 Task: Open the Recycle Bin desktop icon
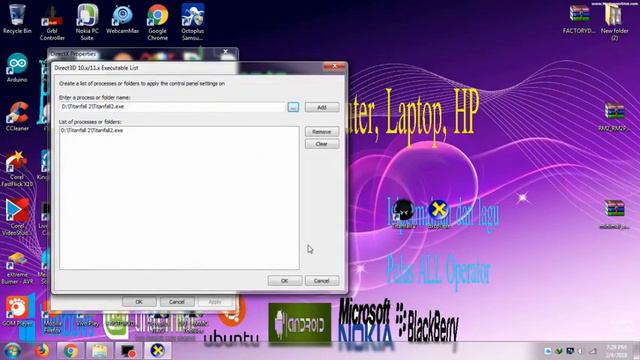(17, 18)
